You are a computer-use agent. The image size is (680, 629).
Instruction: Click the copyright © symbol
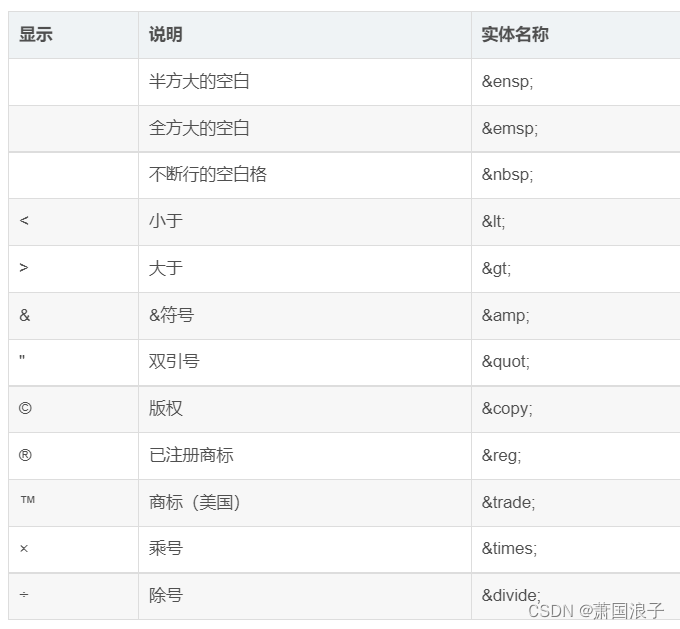click(25, 408)
